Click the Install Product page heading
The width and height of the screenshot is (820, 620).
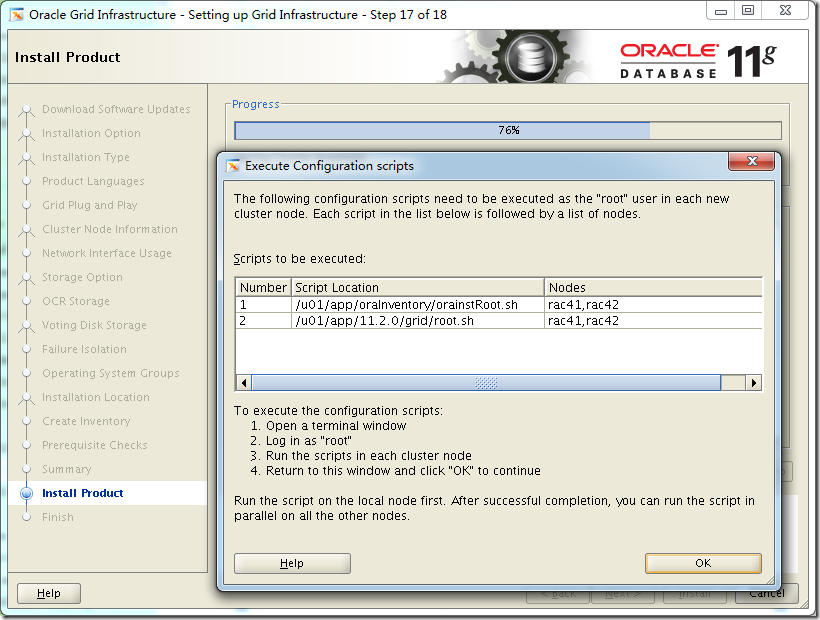coord(67,57)
